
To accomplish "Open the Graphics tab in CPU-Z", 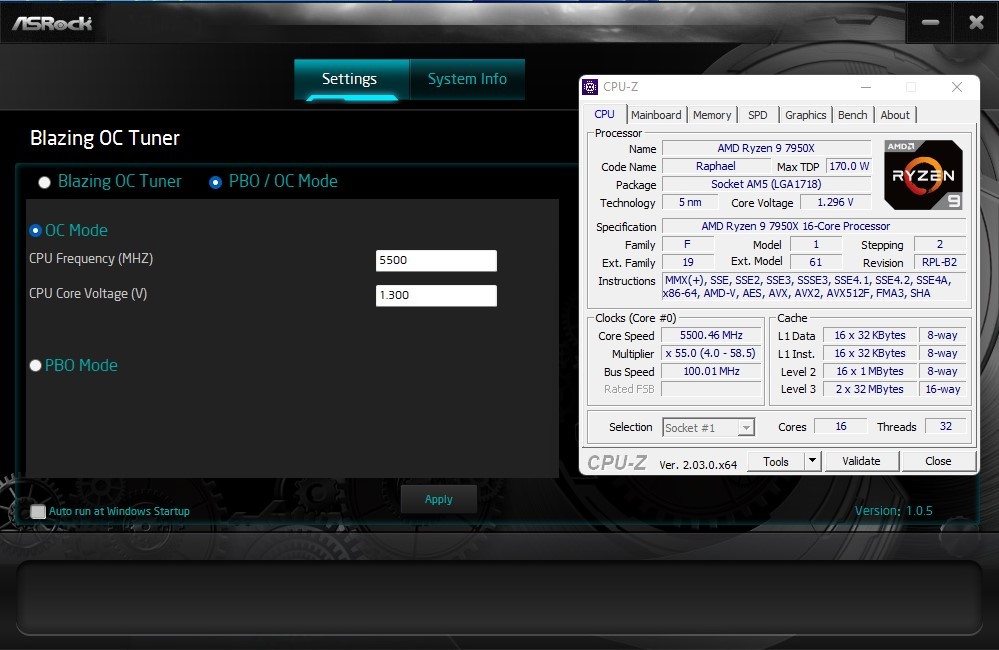I will (x=805, y=115).
